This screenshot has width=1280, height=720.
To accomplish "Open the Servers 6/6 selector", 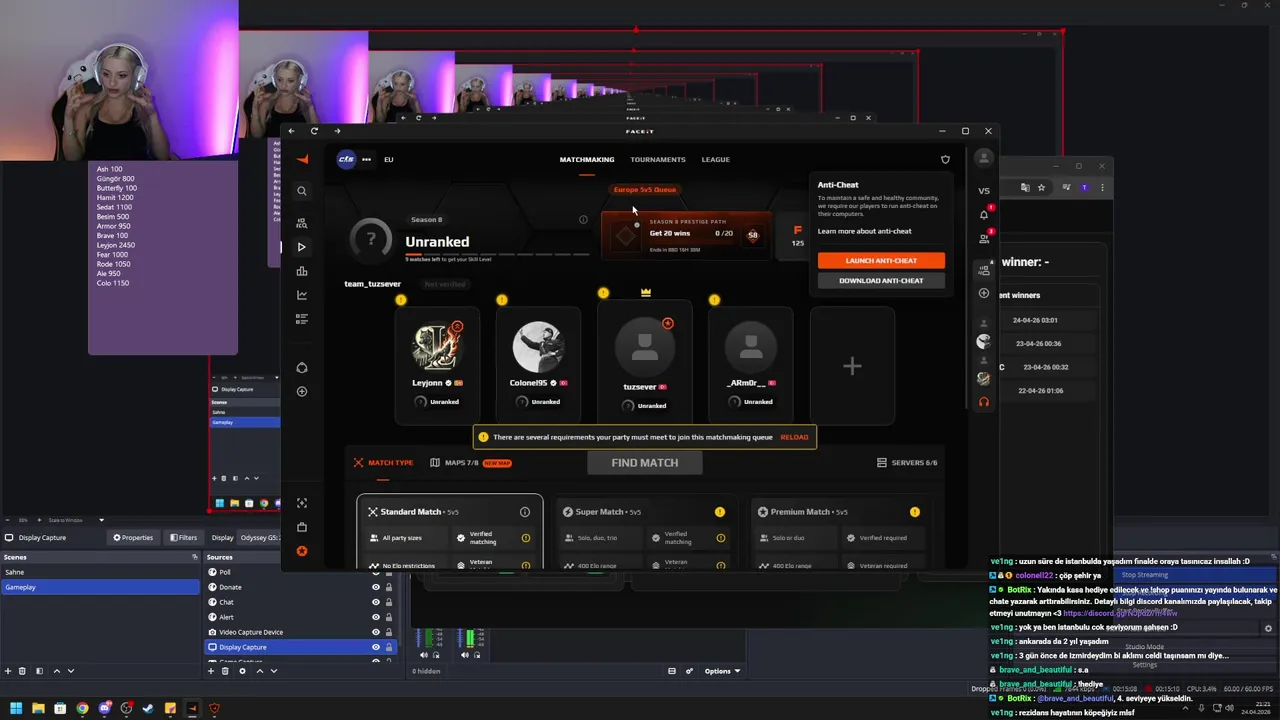I will click(907, 463).
